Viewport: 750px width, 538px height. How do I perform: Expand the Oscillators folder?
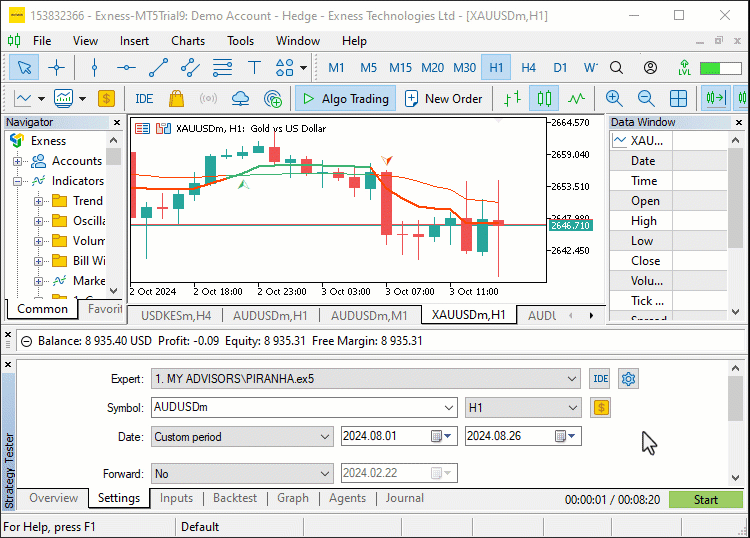click(38, 221)
